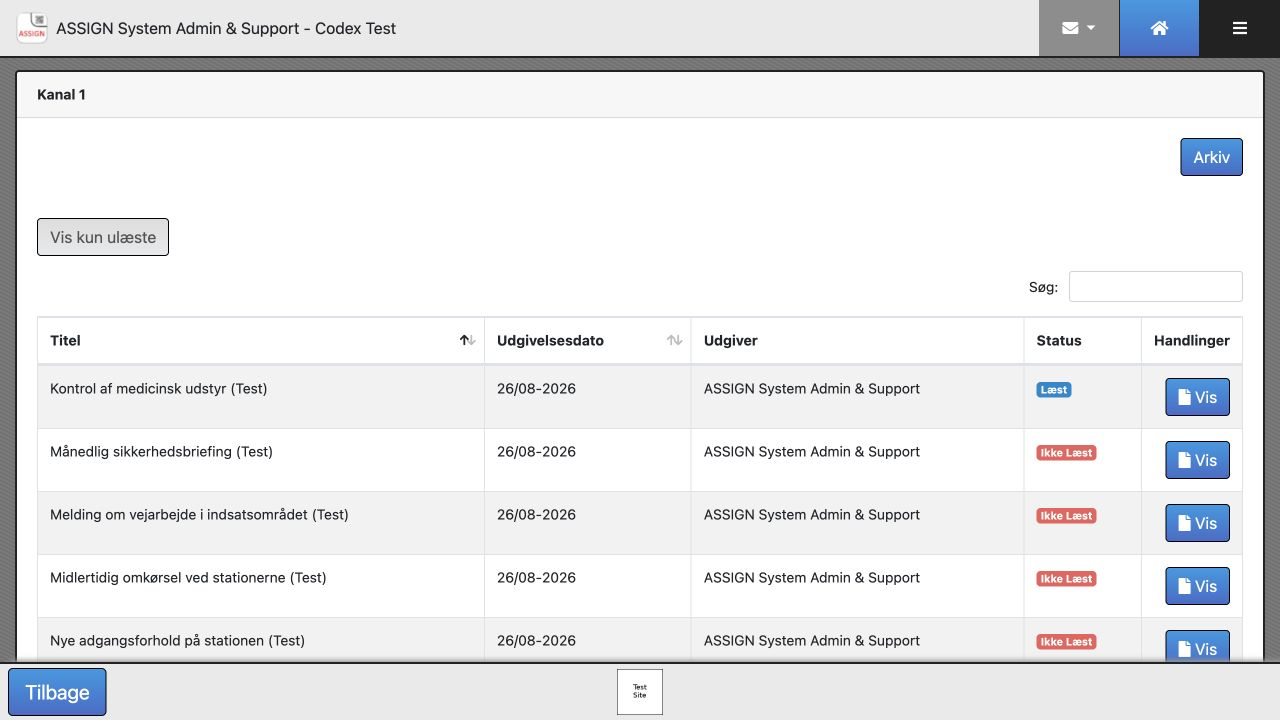Screen dimensions: 1280x720
Task: Sort table by Titel column
Action: (x=261, y=340)
